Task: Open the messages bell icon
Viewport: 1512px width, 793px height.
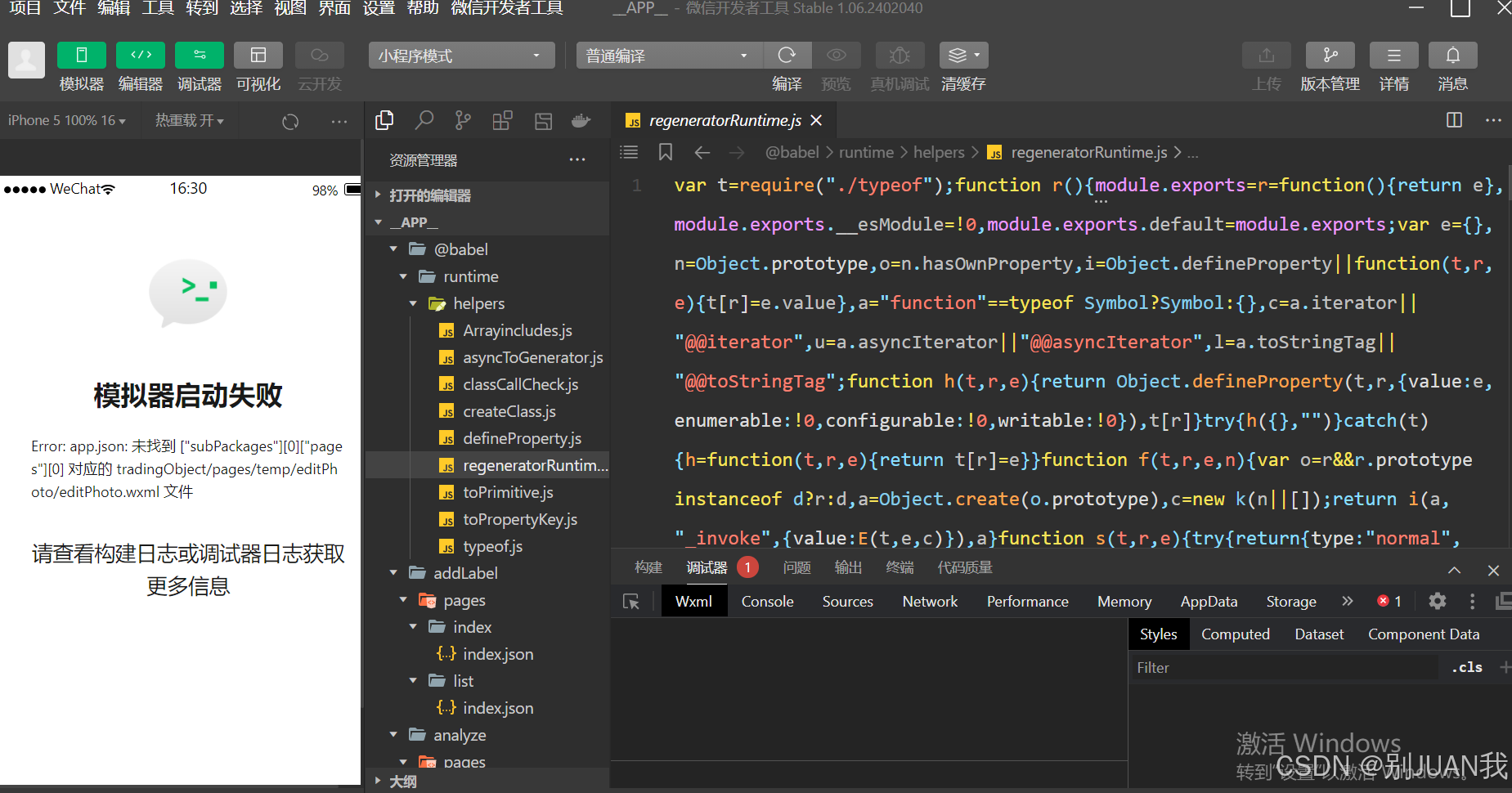Action: (1452, 56)
